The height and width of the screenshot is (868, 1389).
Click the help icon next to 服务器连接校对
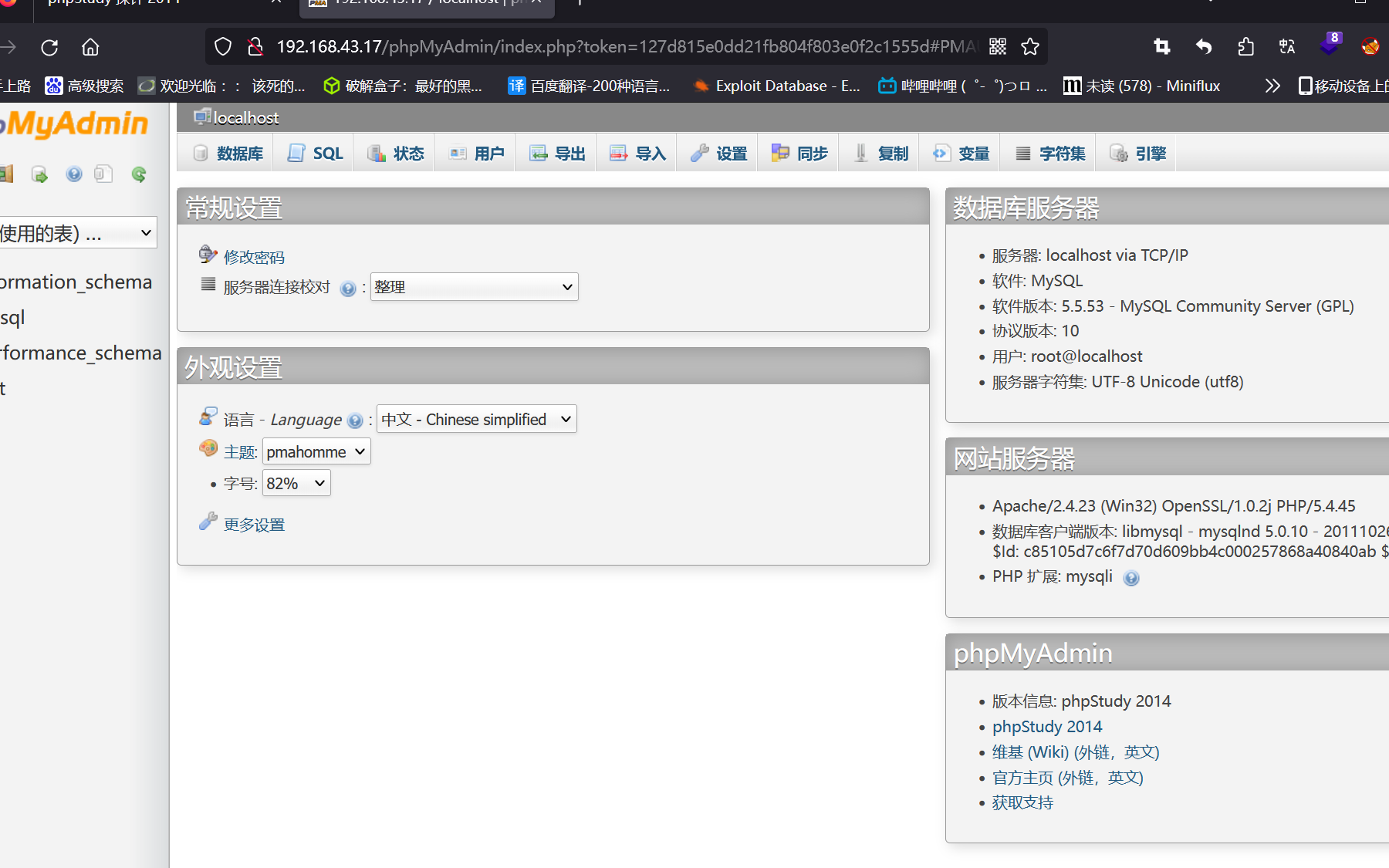click(348, 289)
